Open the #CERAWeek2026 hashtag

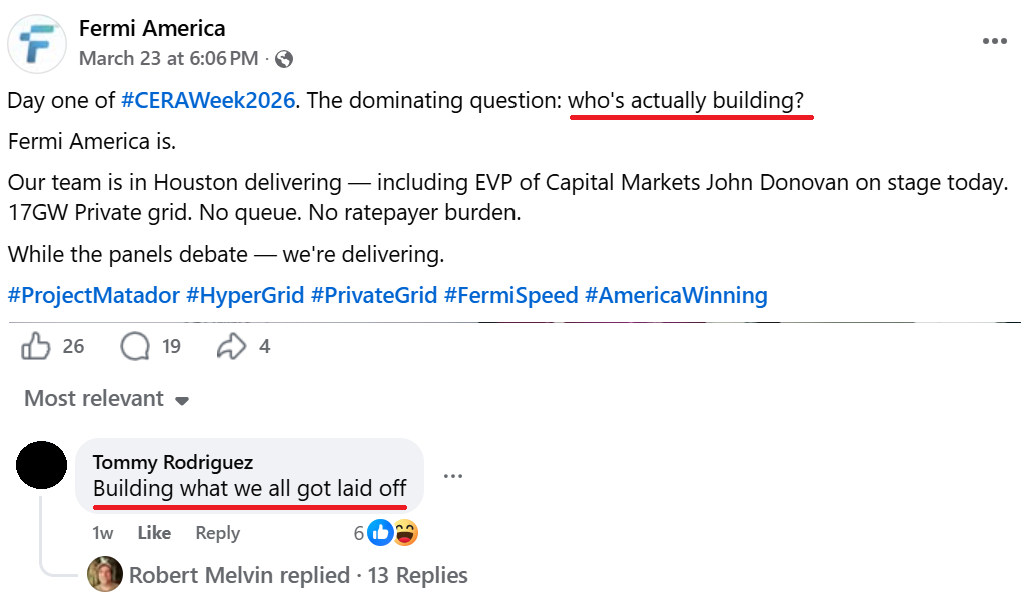(208, 101)
